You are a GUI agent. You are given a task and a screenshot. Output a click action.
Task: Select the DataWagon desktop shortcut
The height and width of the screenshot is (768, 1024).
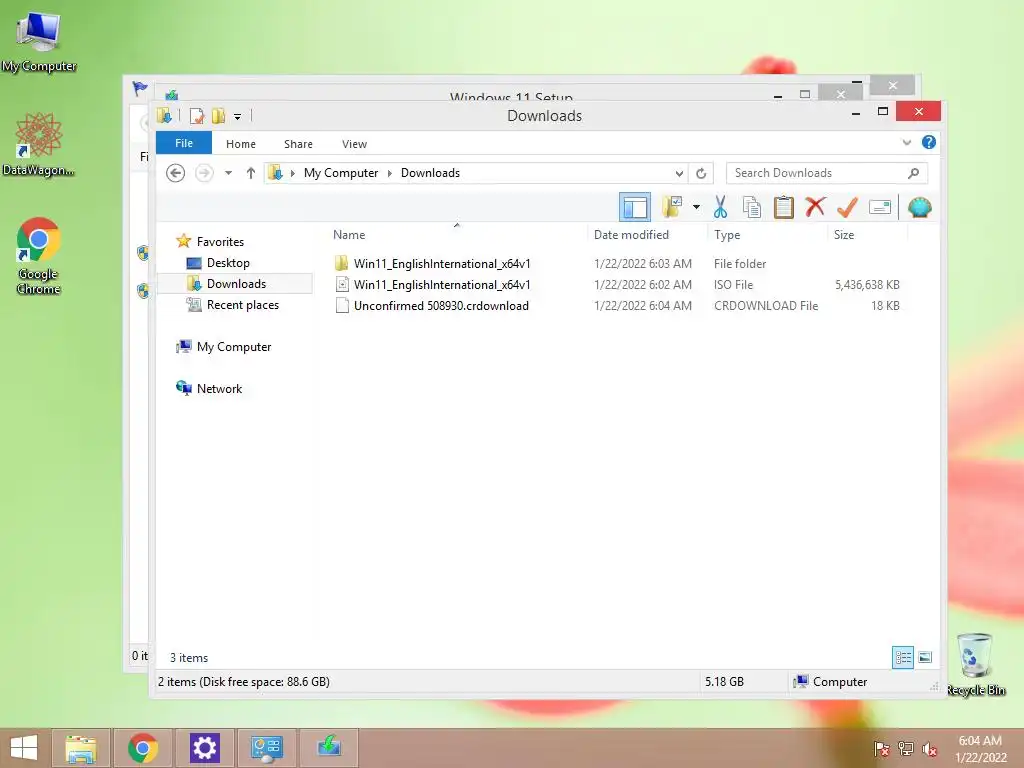coord(39,144)
